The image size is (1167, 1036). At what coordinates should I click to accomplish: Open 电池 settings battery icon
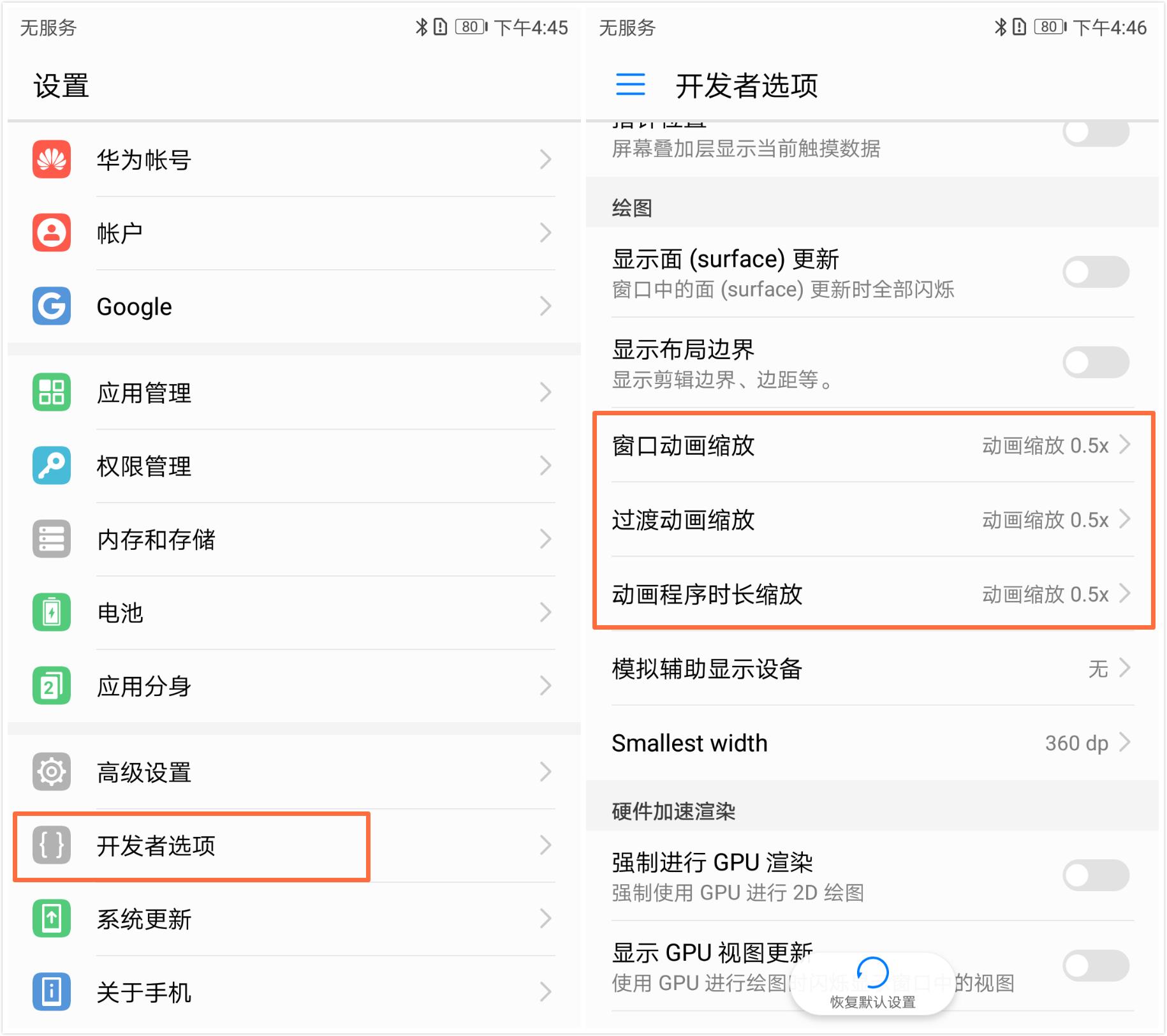click(51, 612)
